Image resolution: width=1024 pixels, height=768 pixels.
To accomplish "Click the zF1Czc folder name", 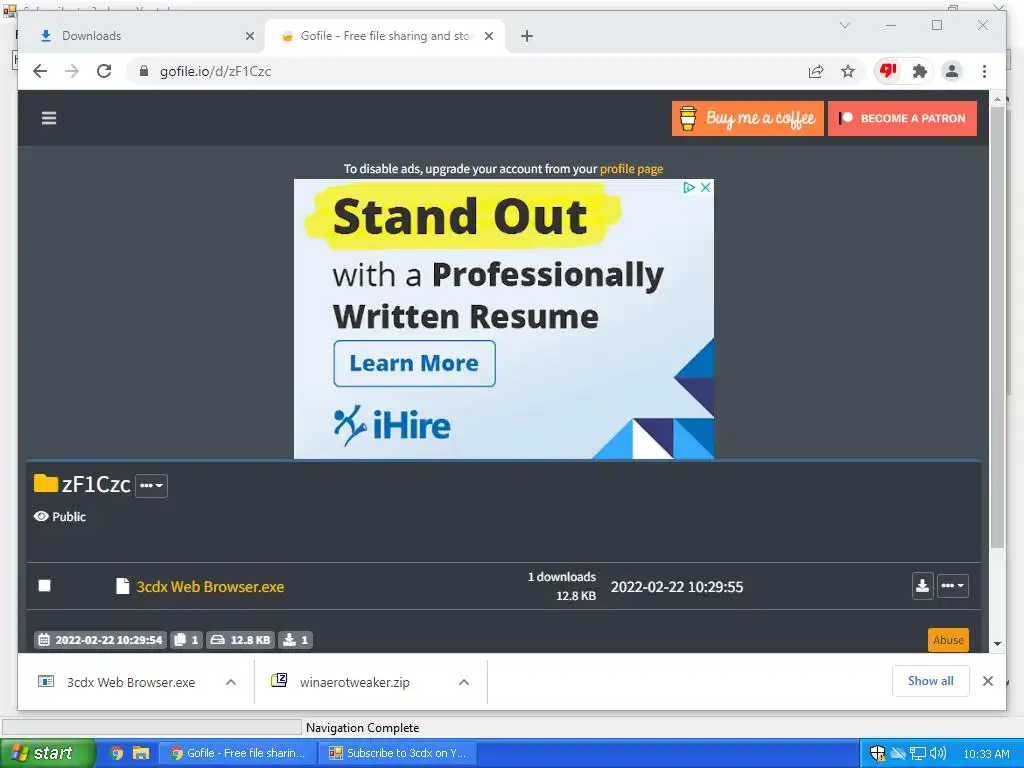I will coord(96,484).
